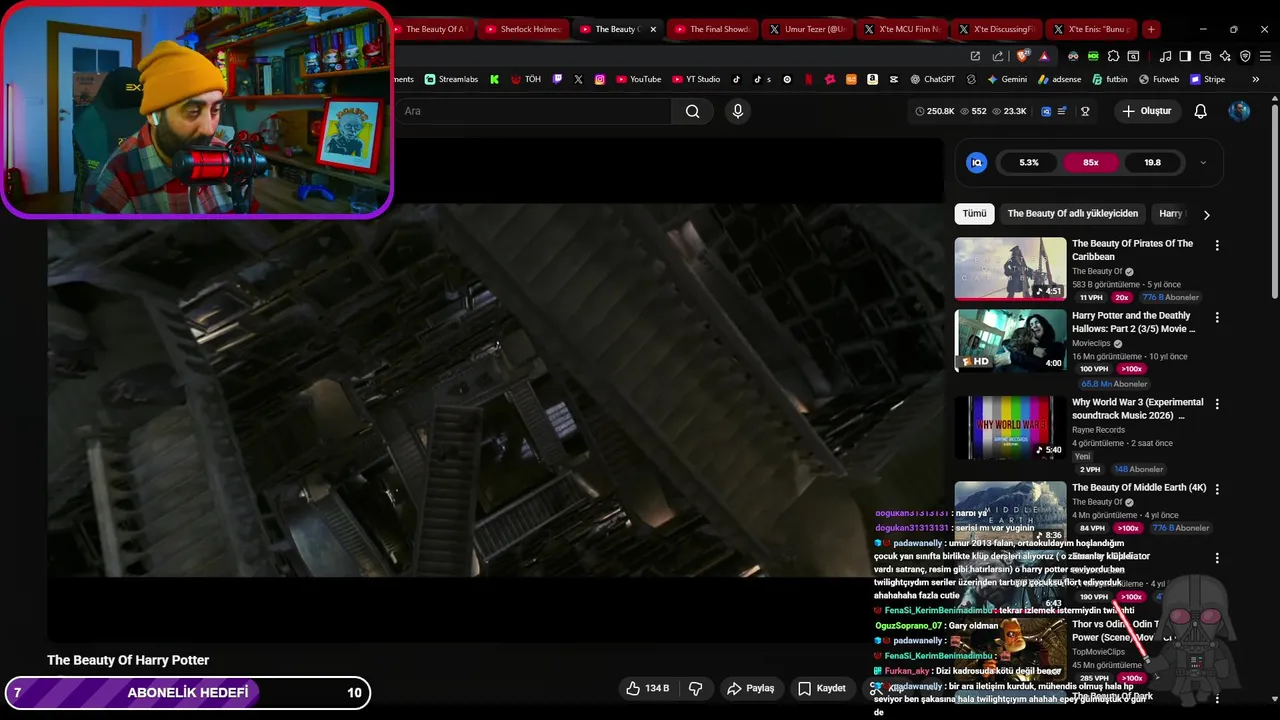The height and width of the screenshot is (720, 1280).
Task: Open the YouTube account avatar menu
Action: pyautogui.click(x=1239, y=111)
